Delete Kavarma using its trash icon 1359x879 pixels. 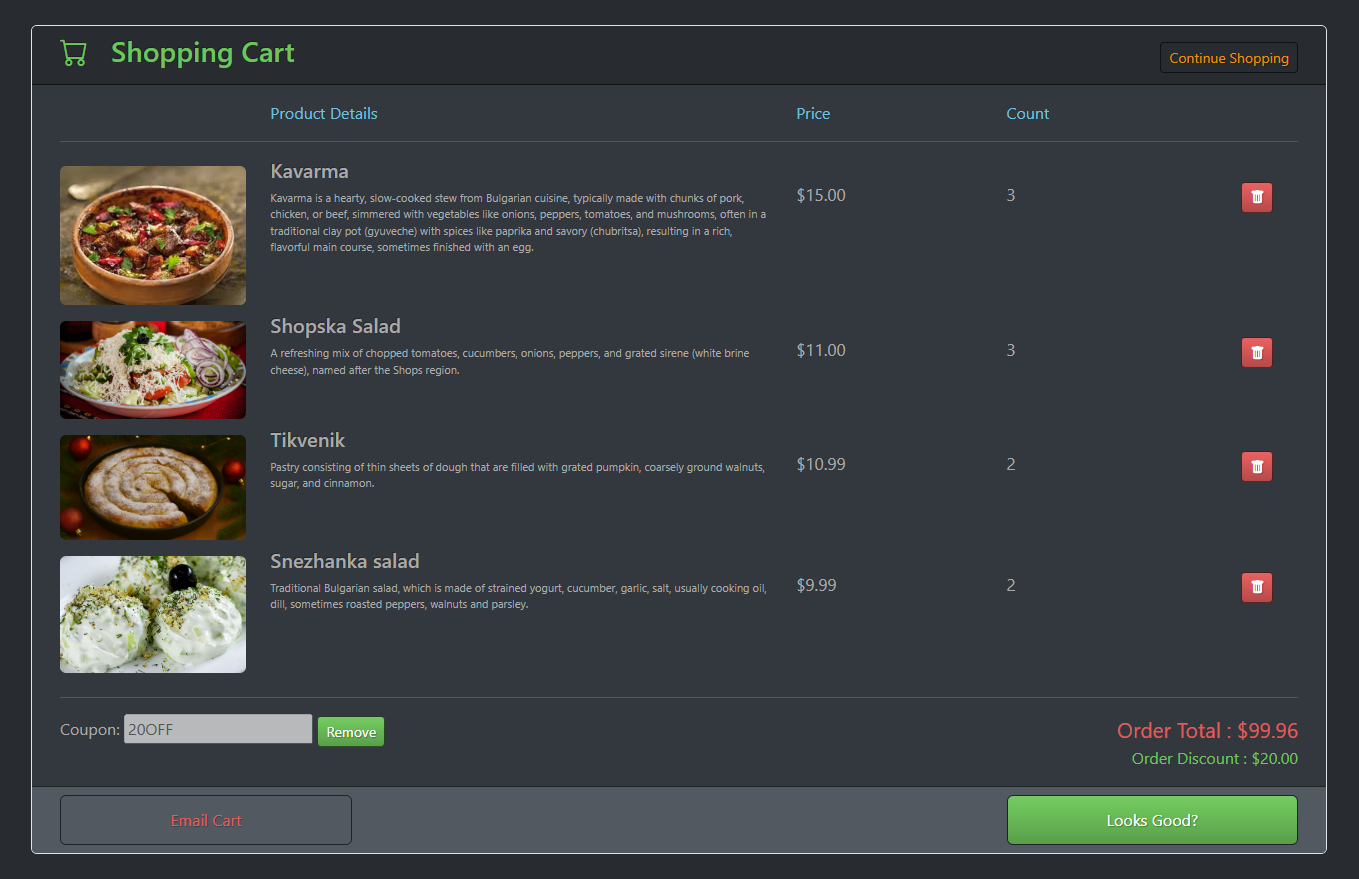click(1256, 197)
